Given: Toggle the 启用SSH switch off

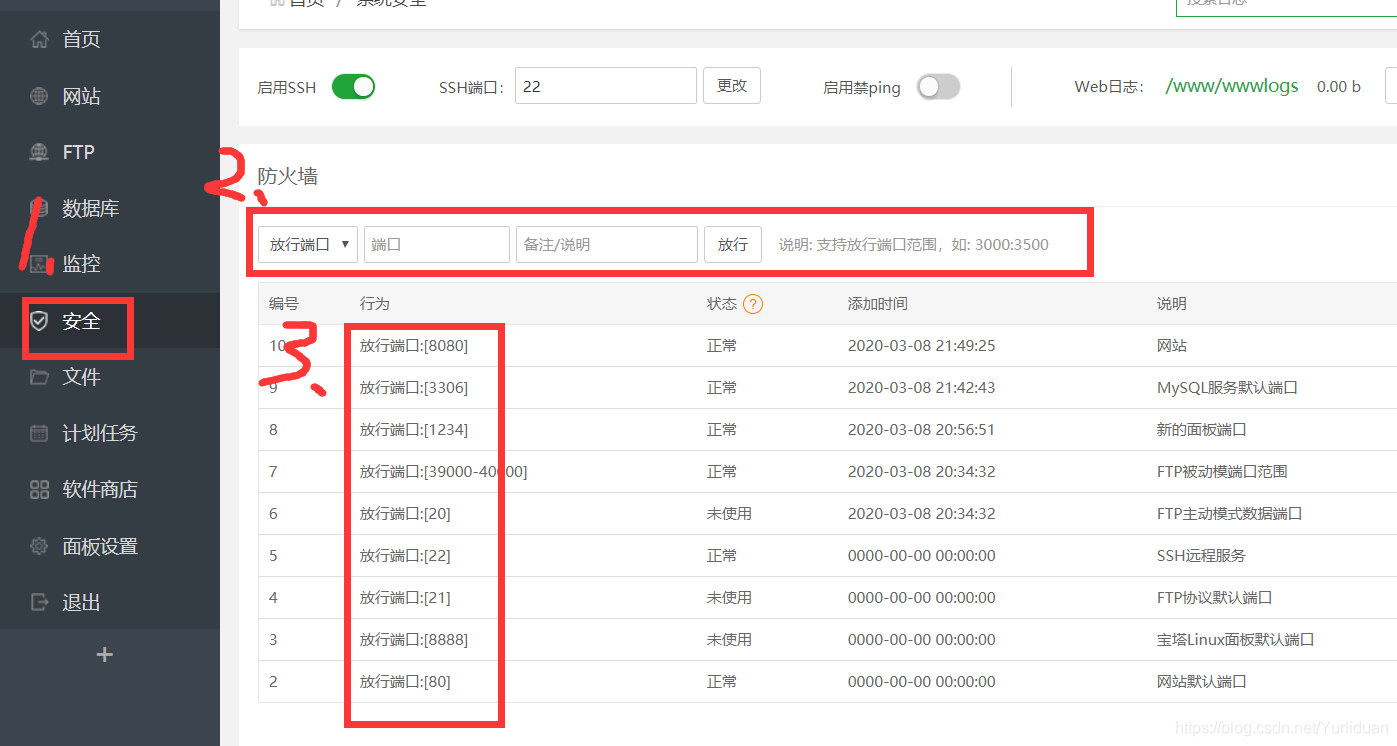Looking at the screenshot, I should point(353,87).
